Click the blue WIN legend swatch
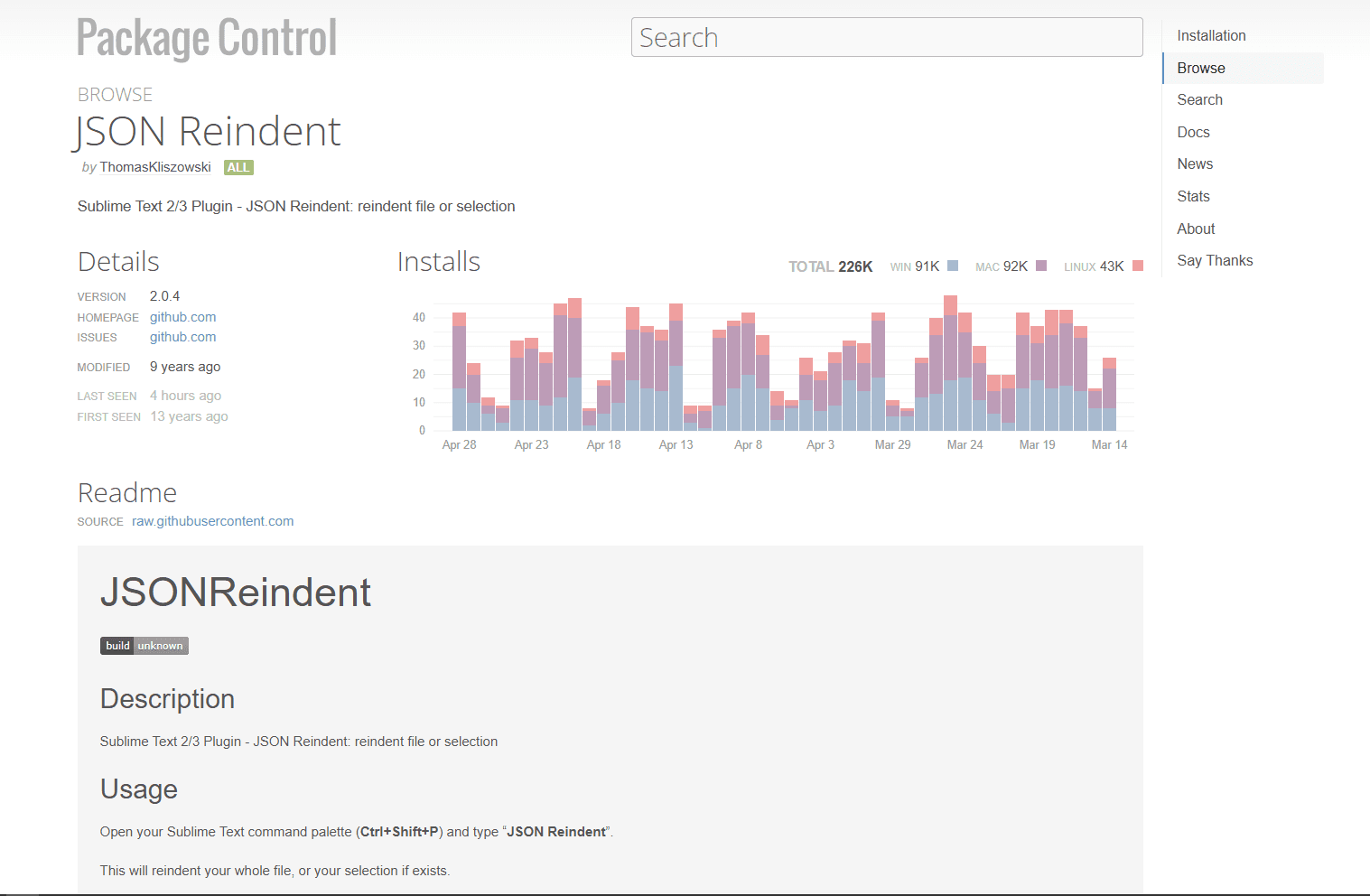 (952, 266)
